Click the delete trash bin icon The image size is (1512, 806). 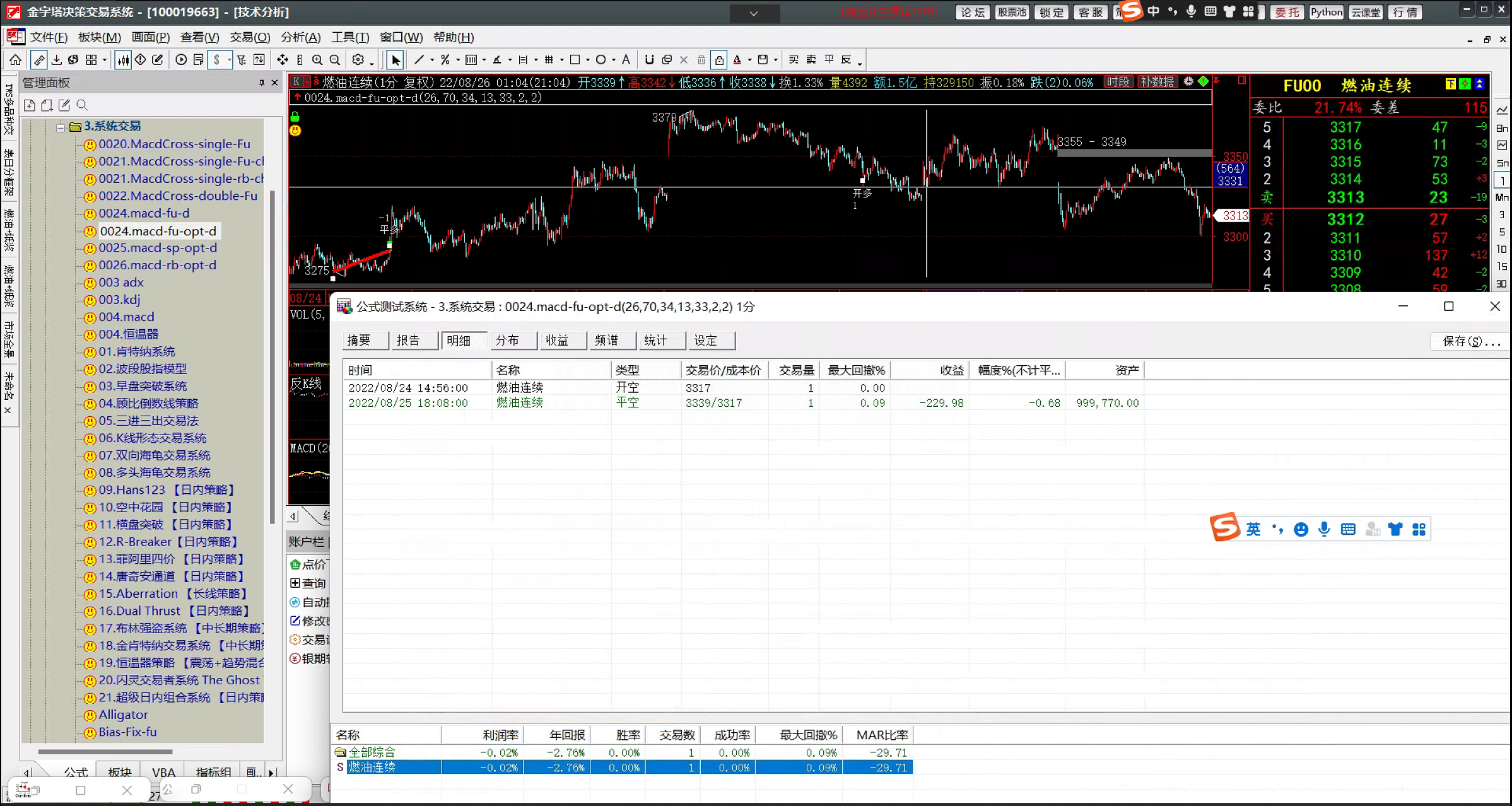click(701, 59)
